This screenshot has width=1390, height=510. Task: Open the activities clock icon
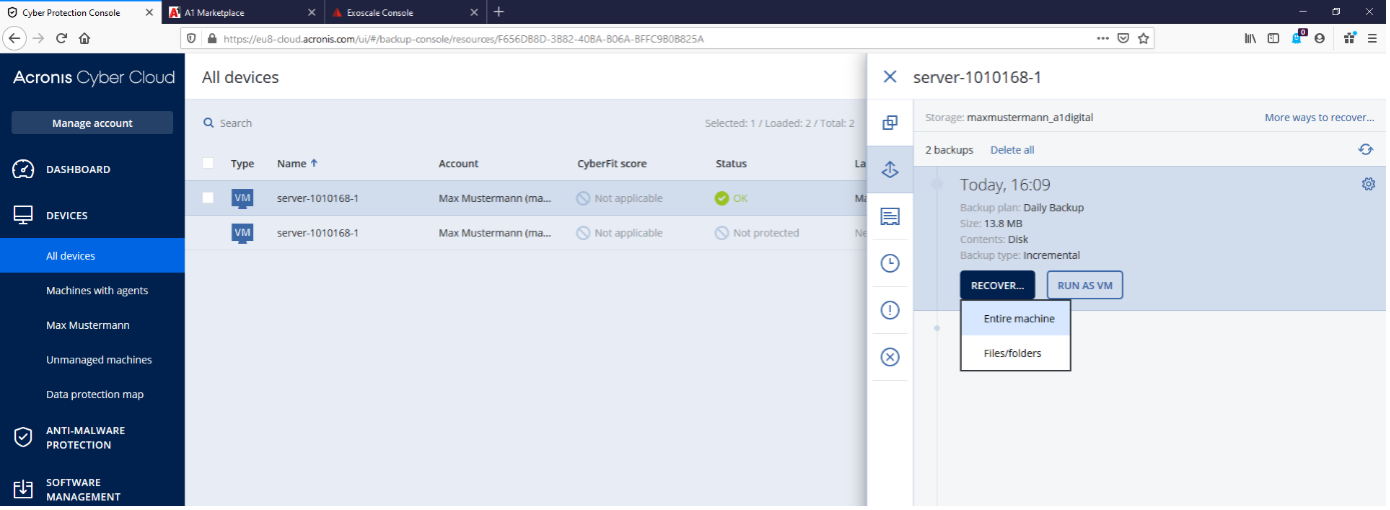(x=889, y=263)
